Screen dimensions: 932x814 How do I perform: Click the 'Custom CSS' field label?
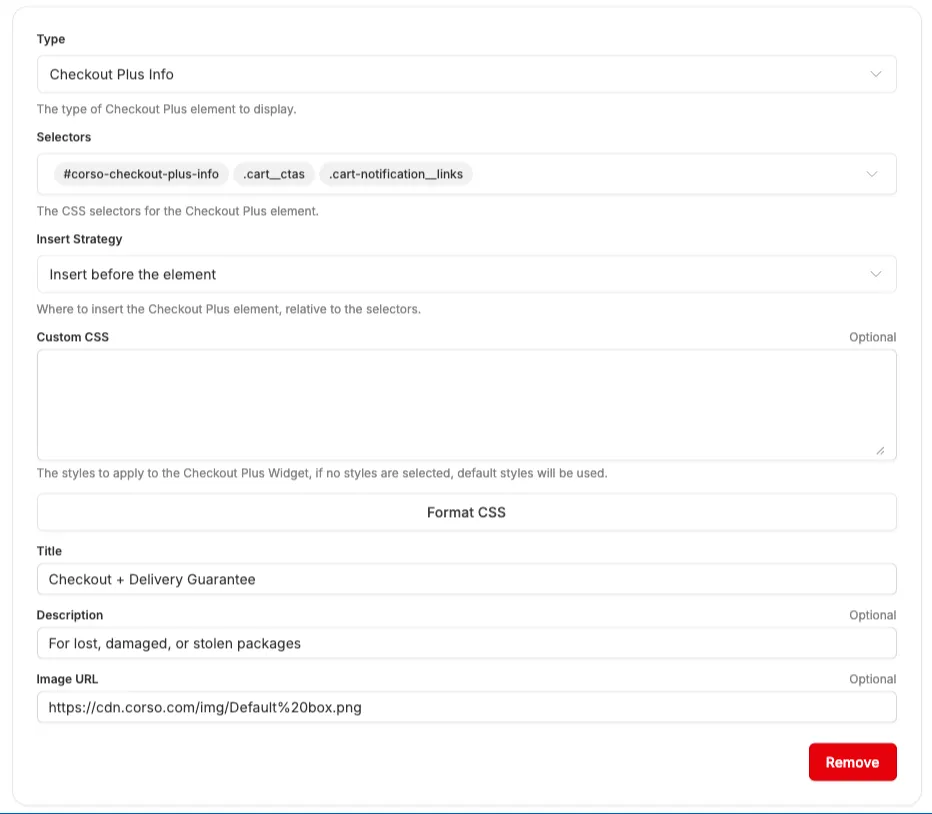click(x=73, y=337)
